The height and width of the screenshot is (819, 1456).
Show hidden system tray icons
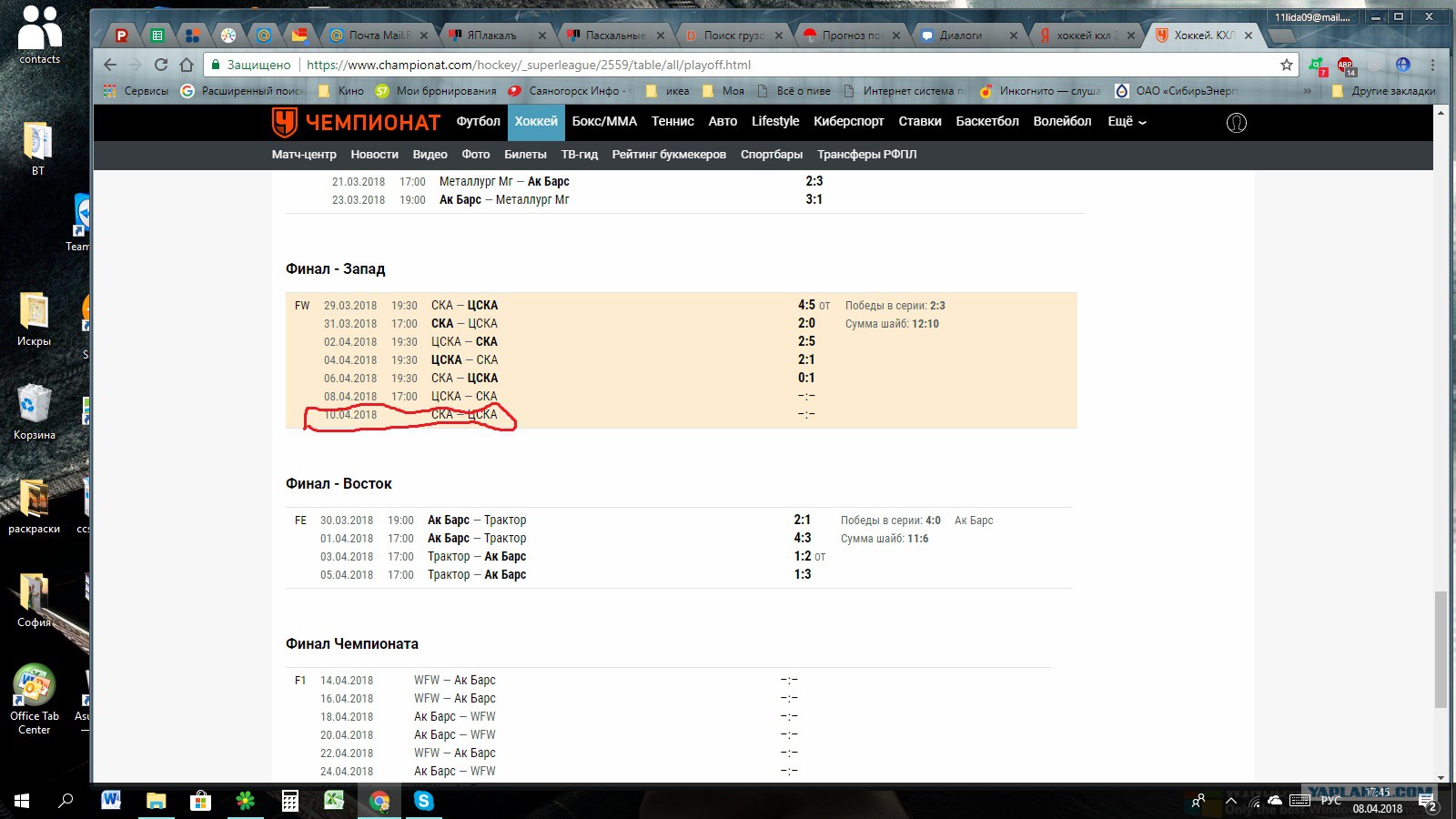tap(1231, 802)
